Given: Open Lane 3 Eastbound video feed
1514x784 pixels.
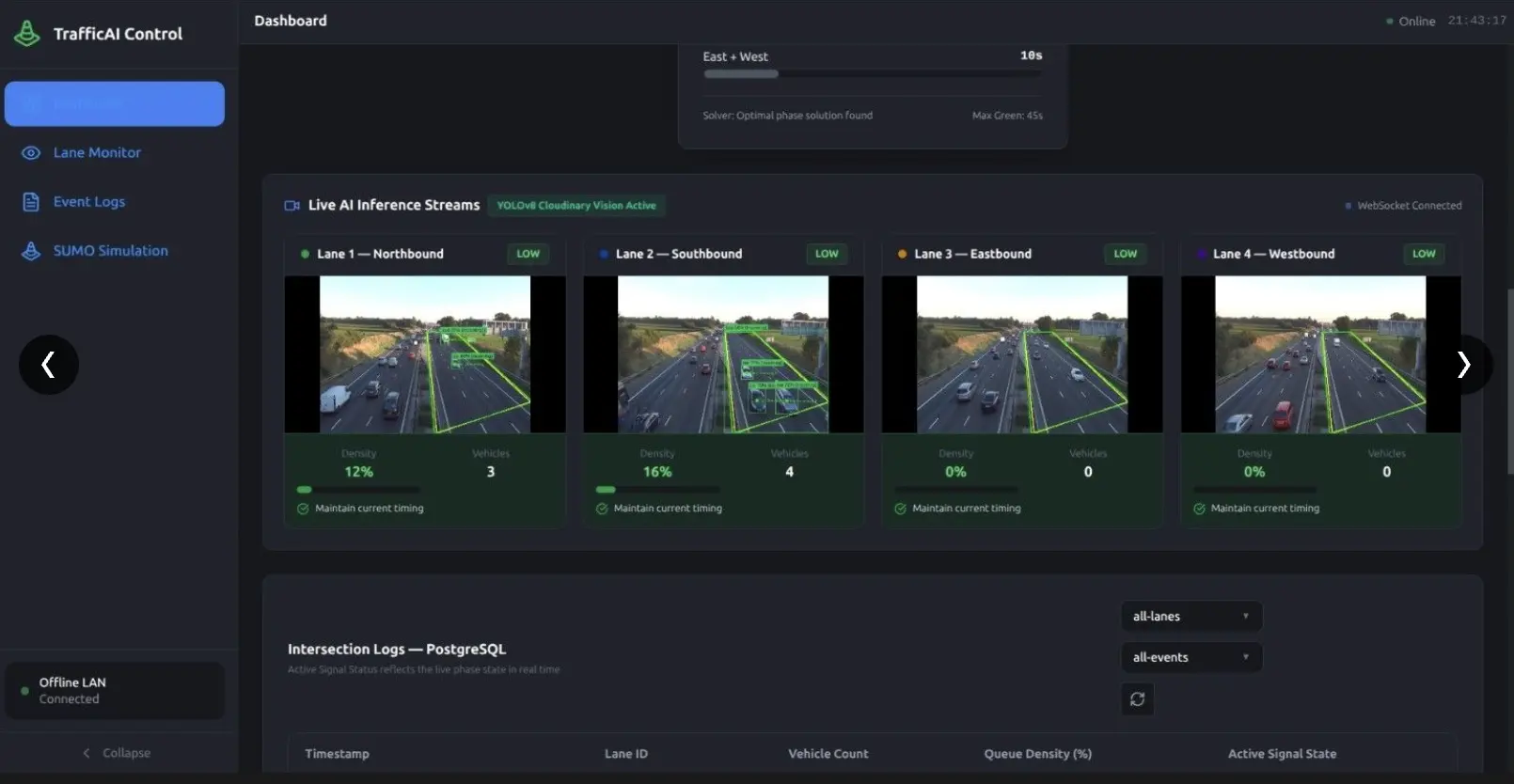Looking at the screenshot, I should (1022, 354).
